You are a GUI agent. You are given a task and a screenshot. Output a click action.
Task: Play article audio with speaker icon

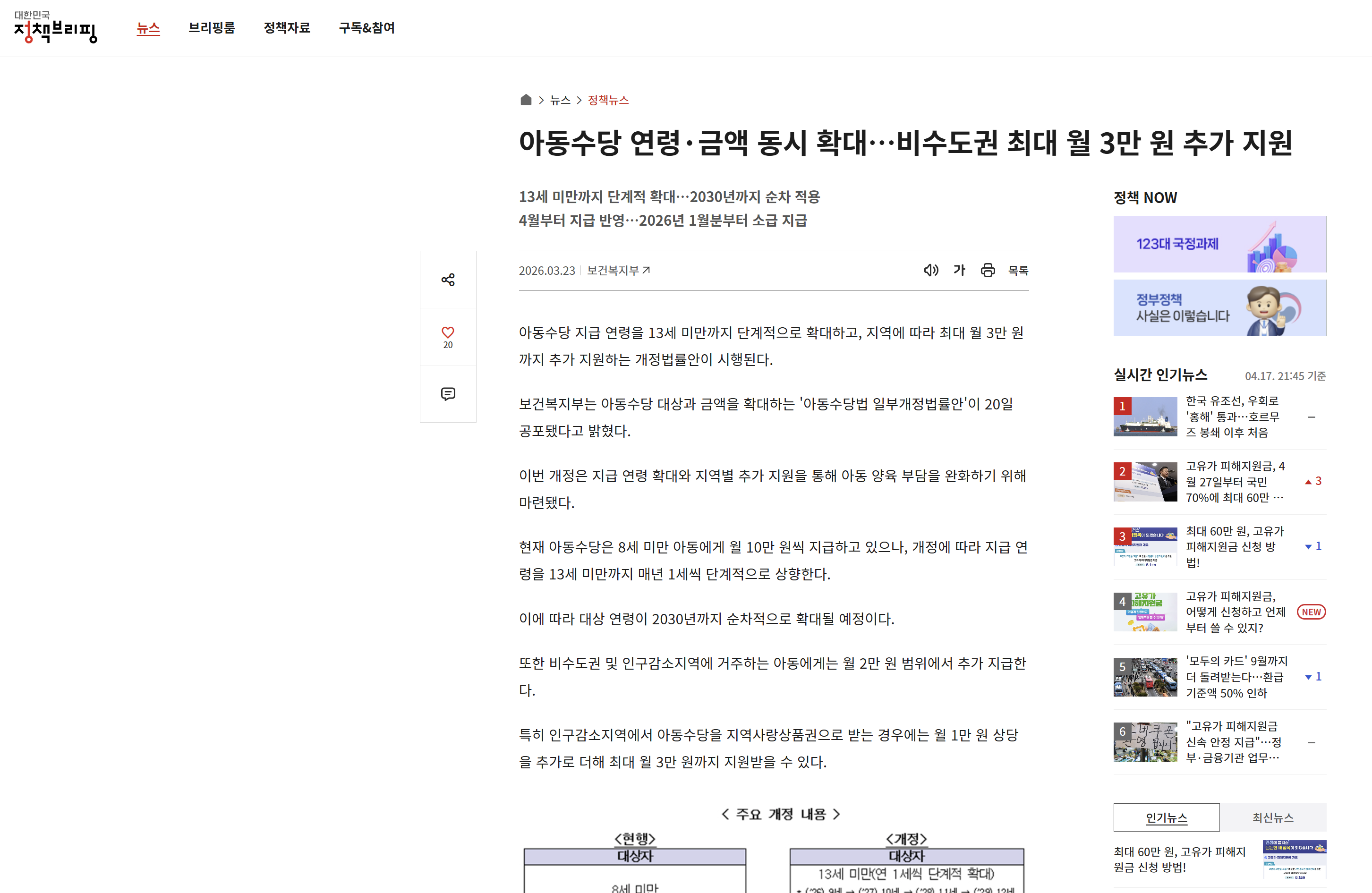tap(930, 270)
